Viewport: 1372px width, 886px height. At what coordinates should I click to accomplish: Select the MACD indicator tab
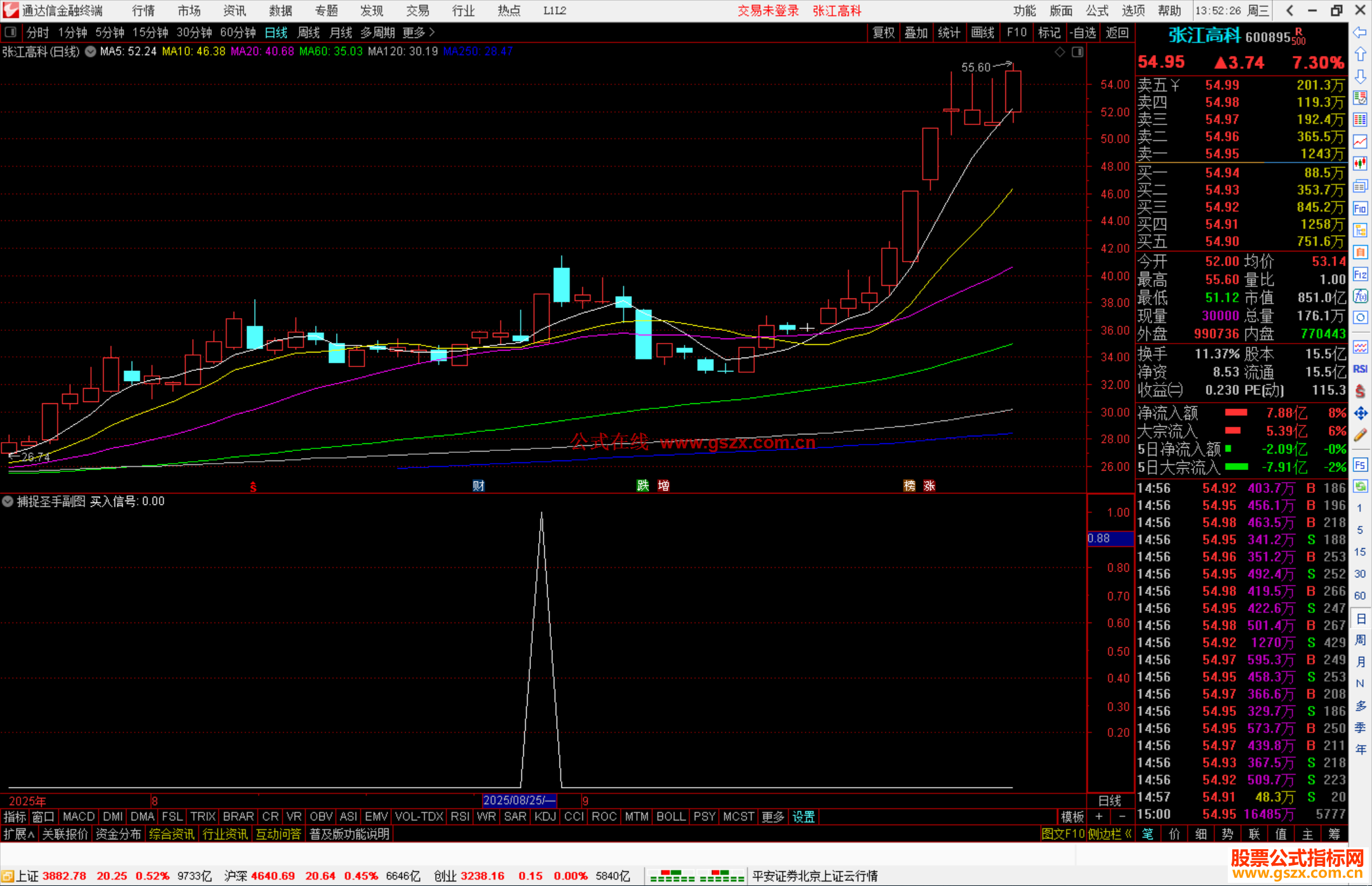pyautogui.click(x=79, y=817)
